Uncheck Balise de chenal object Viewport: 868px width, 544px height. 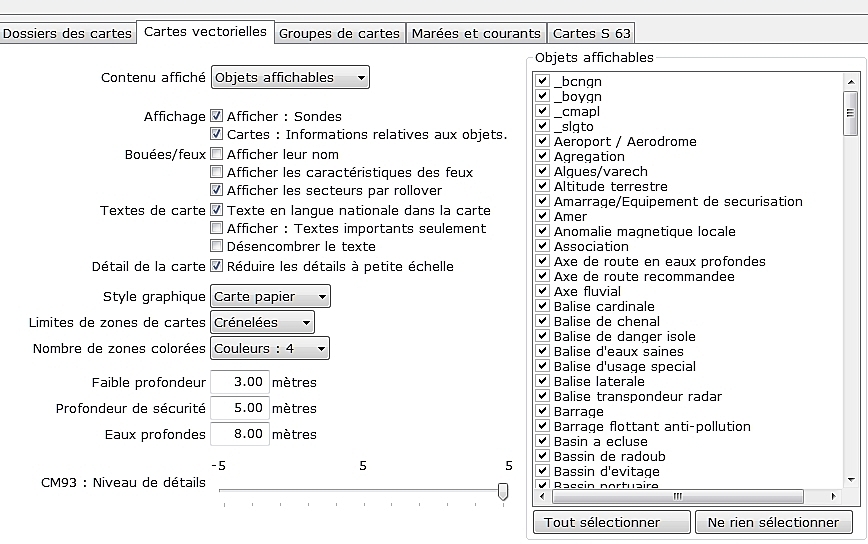point(542,321)
